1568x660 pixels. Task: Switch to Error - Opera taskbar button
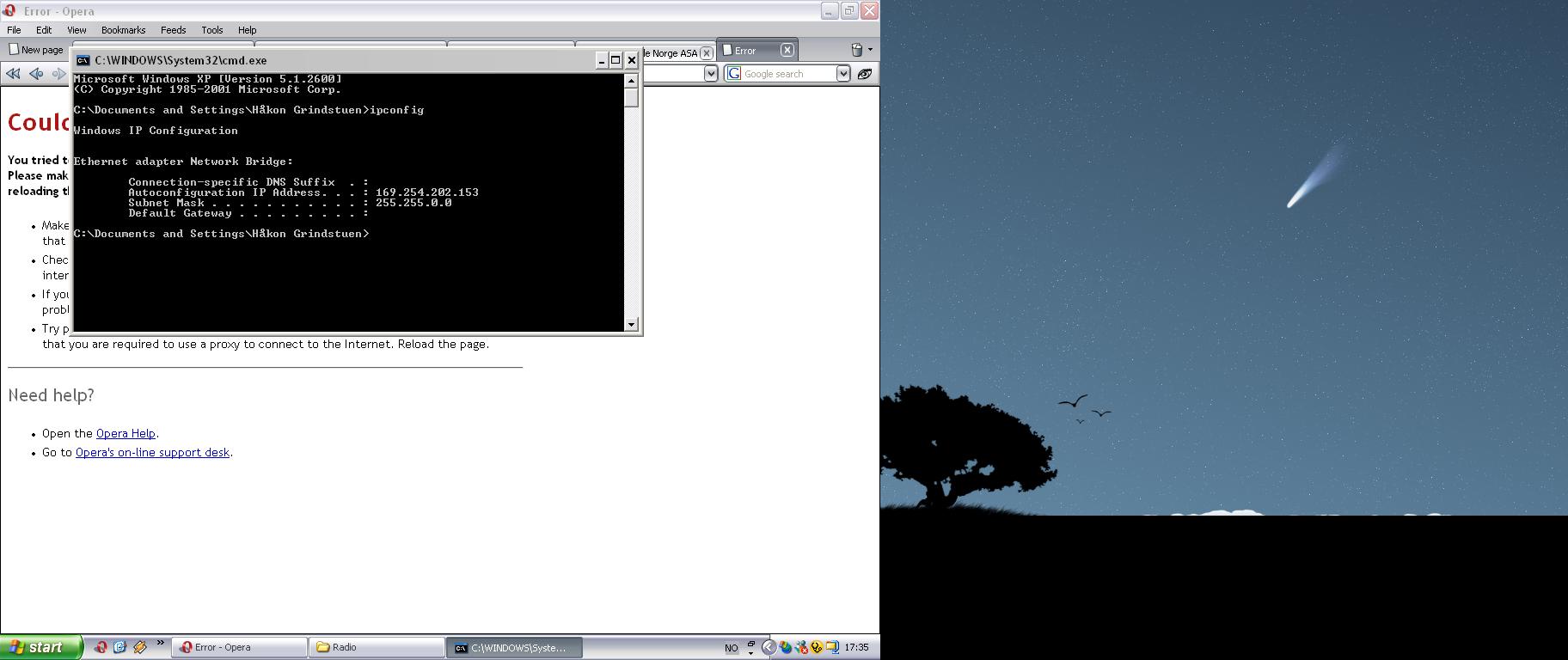(x=239, y=648)
